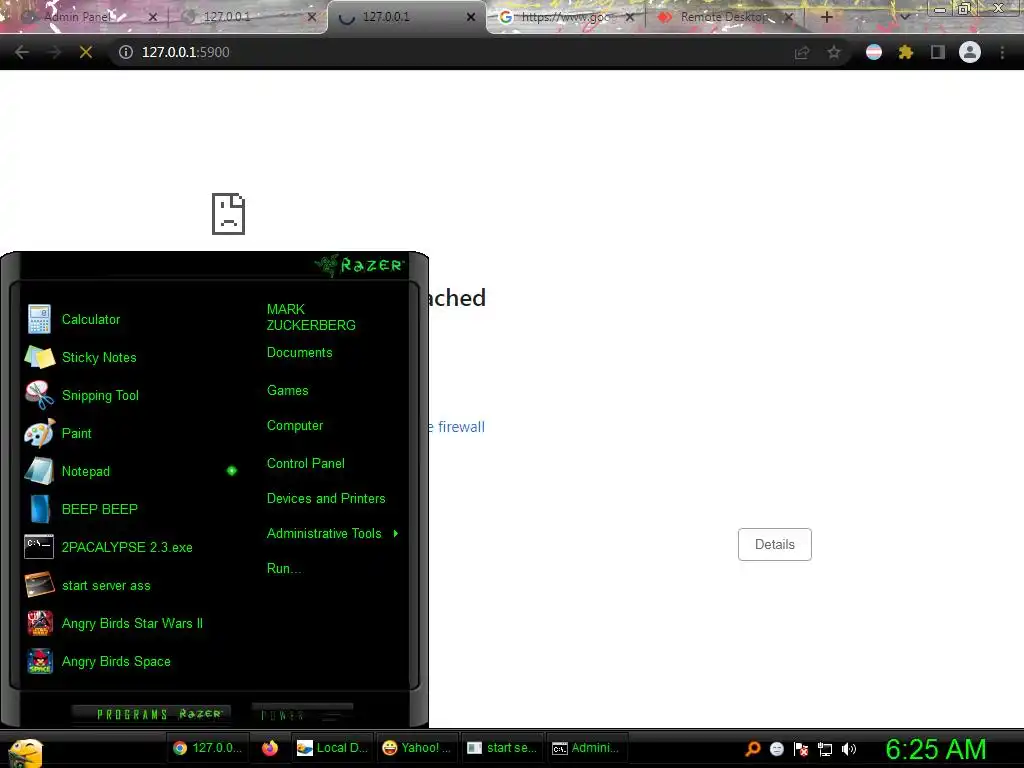Open Computer from the start menu

[x=295, y=426]
